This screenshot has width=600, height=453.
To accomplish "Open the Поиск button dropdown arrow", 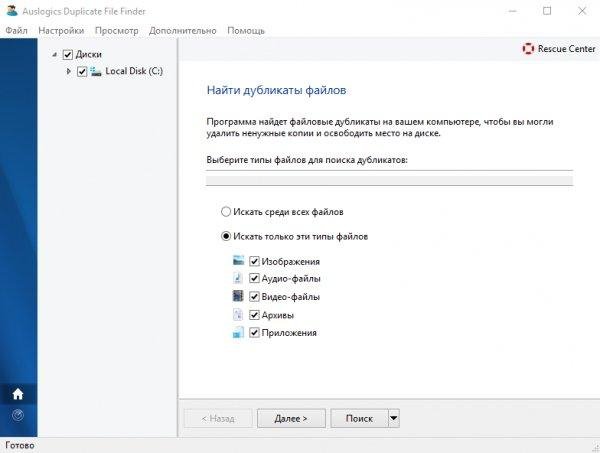I will pos(394,418).
